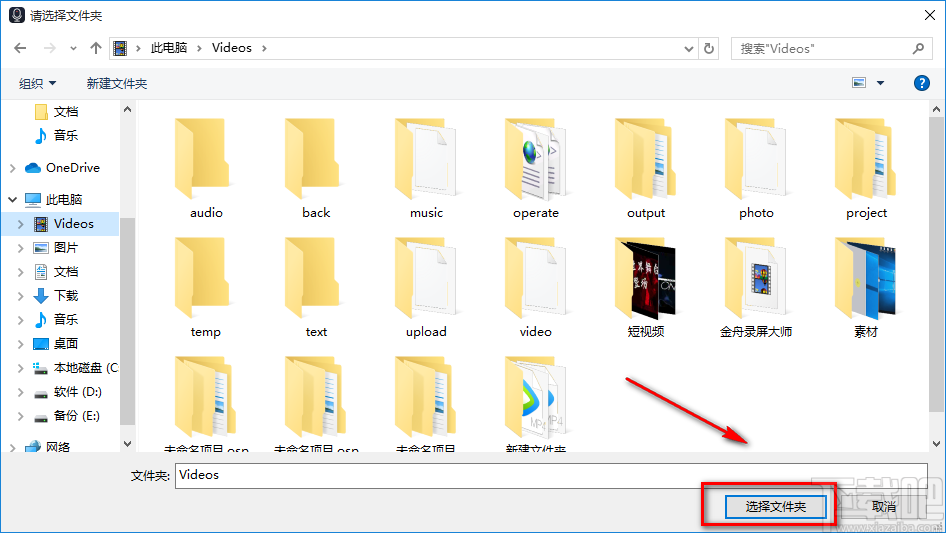Open the 组织 menu
The height and width of the screenshot is (533, 946).
[x=37, y=83]
